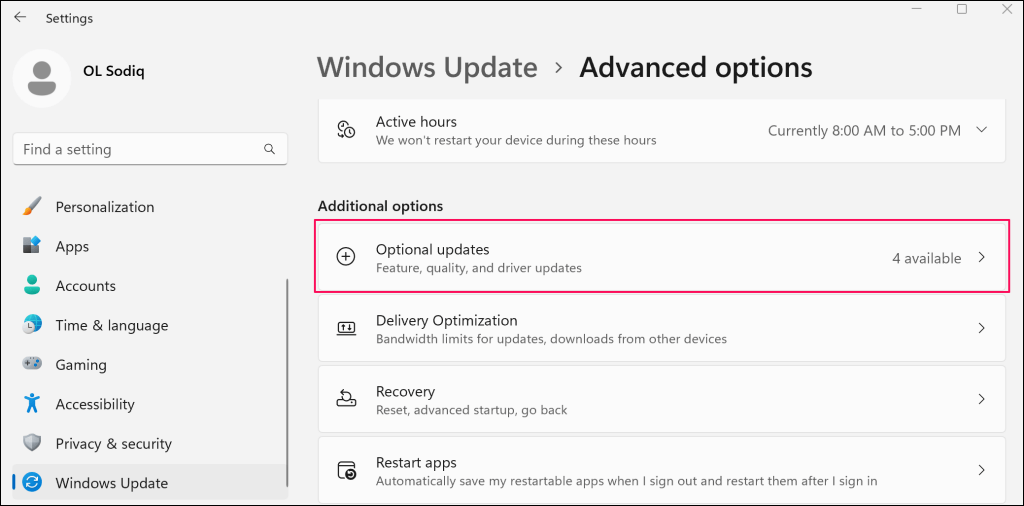
Task: Open the Gaming settings category
Action: click(x=81, y=365)
